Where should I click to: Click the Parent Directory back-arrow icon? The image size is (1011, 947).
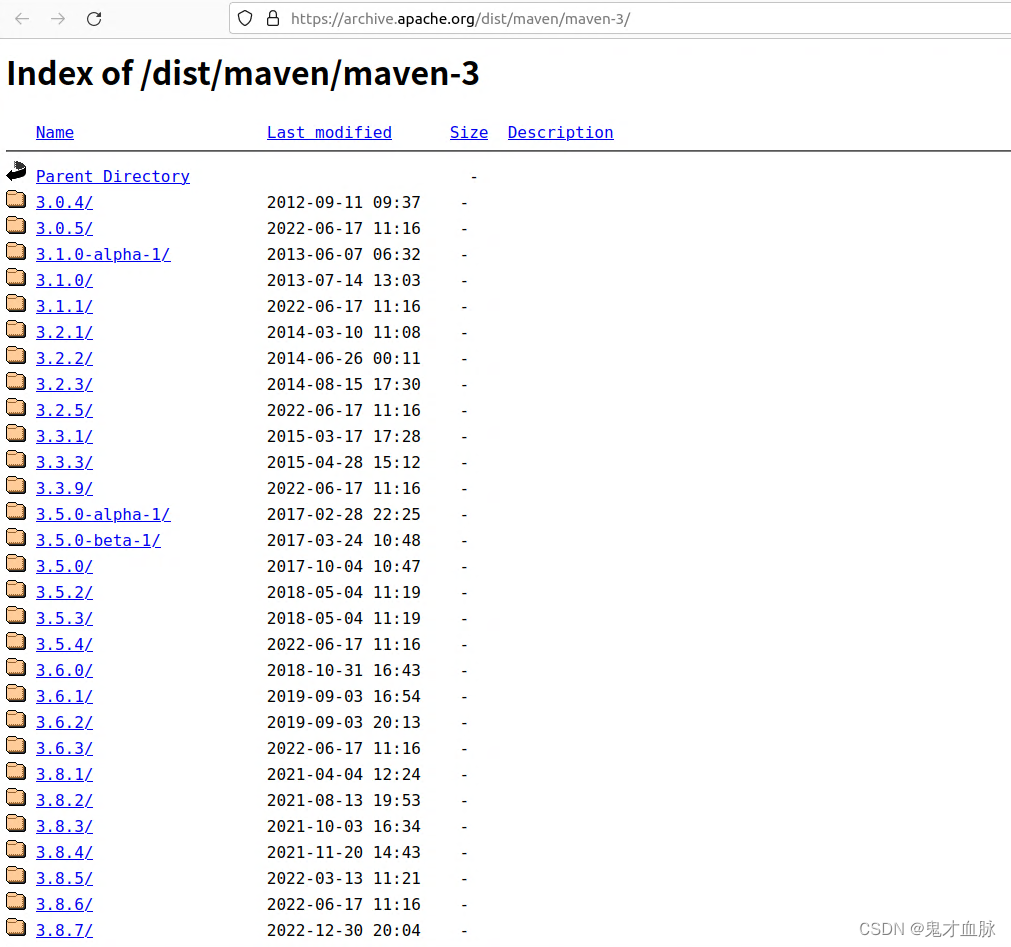[x=16, y=171]
